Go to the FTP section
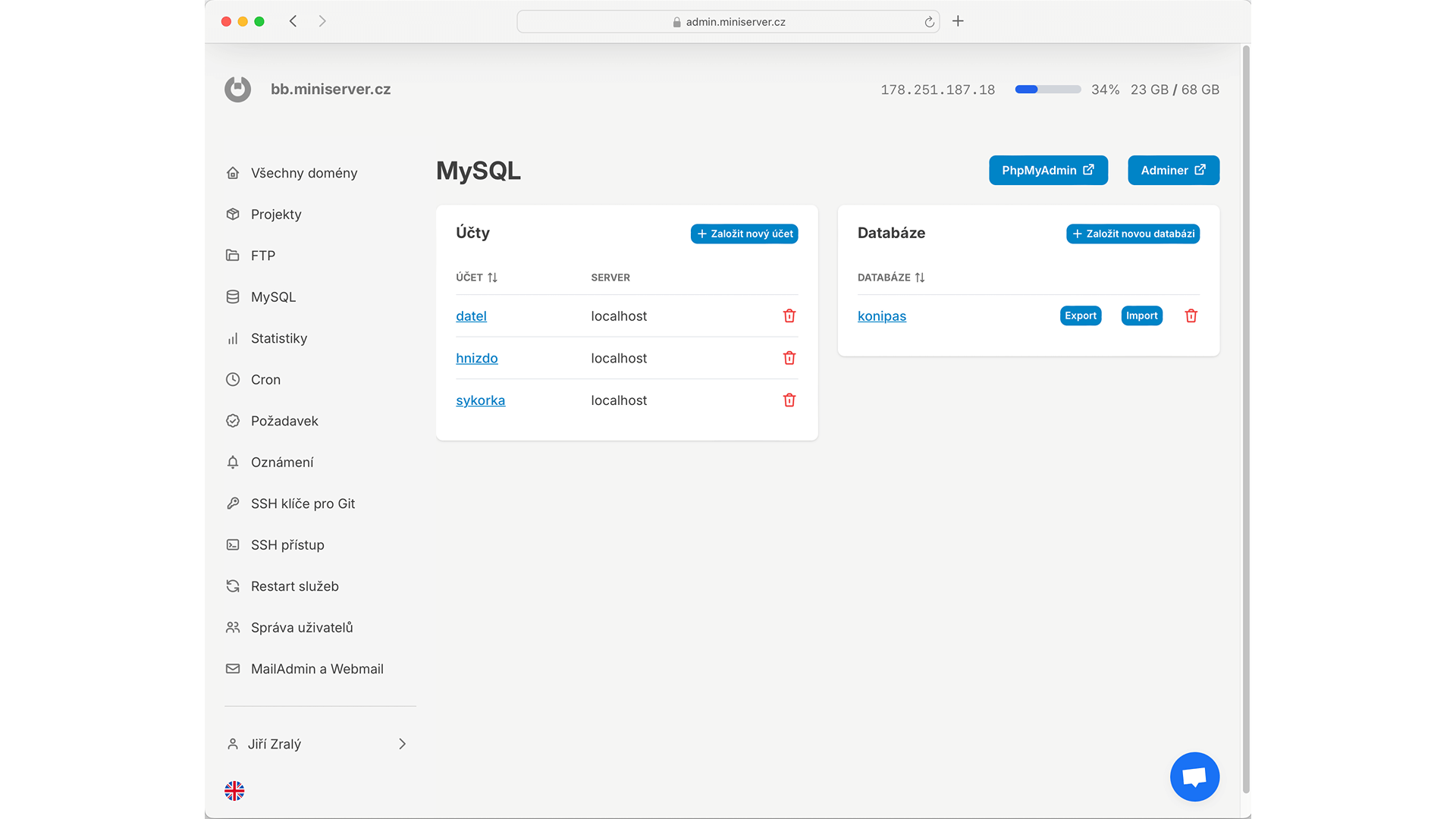Viewport: 1456px width, 819px height. [263, 256]
